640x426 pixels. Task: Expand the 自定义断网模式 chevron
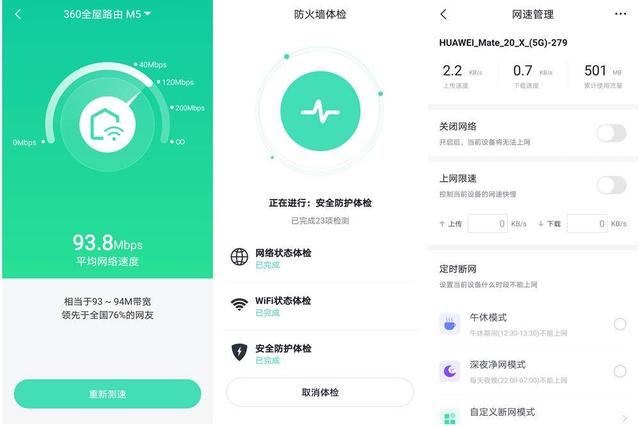coord(624,418)
